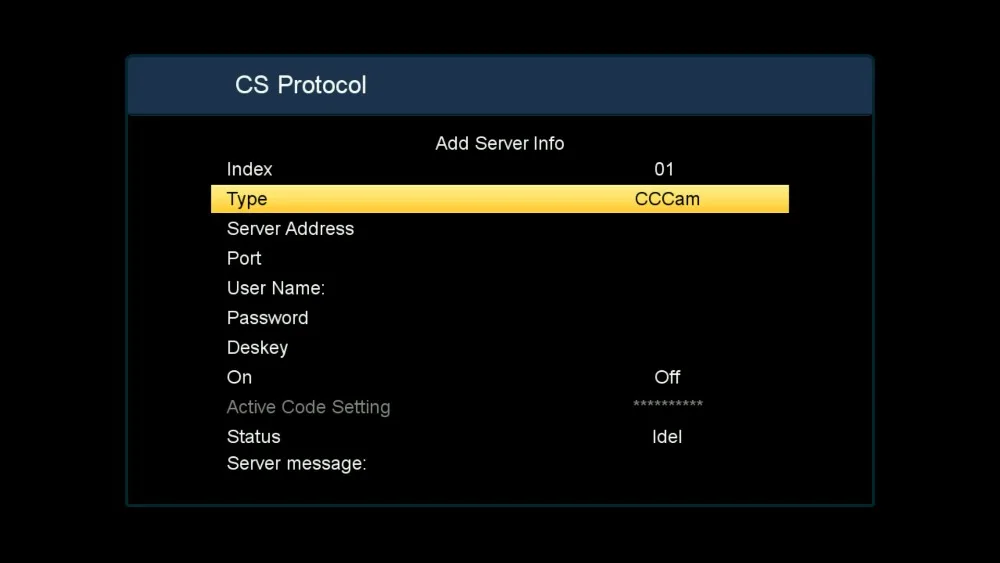Click the CS Protocol title bar
This screenshot has height=563, width=1000.
301,86
